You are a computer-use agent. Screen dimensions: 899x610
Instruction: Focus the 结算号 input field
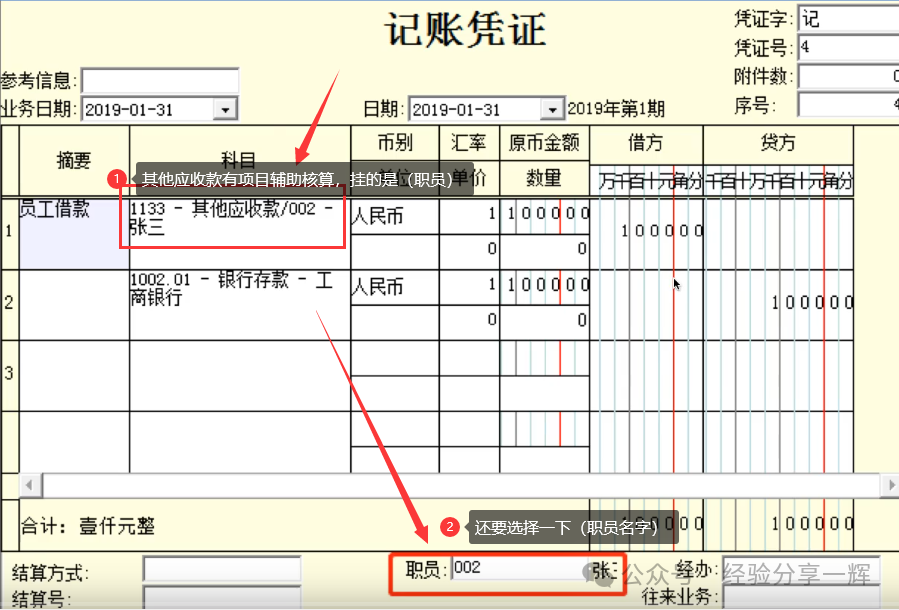tap(221, 598)
